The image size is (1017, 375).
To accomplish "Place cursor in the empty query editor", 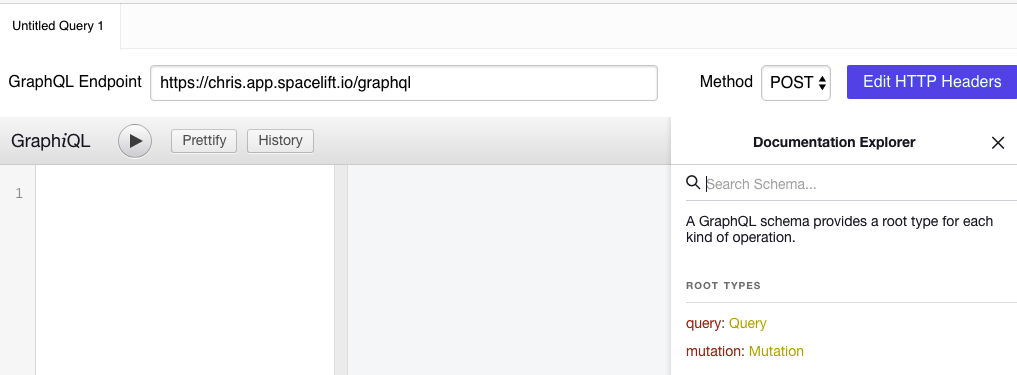I will click(185, 269).
